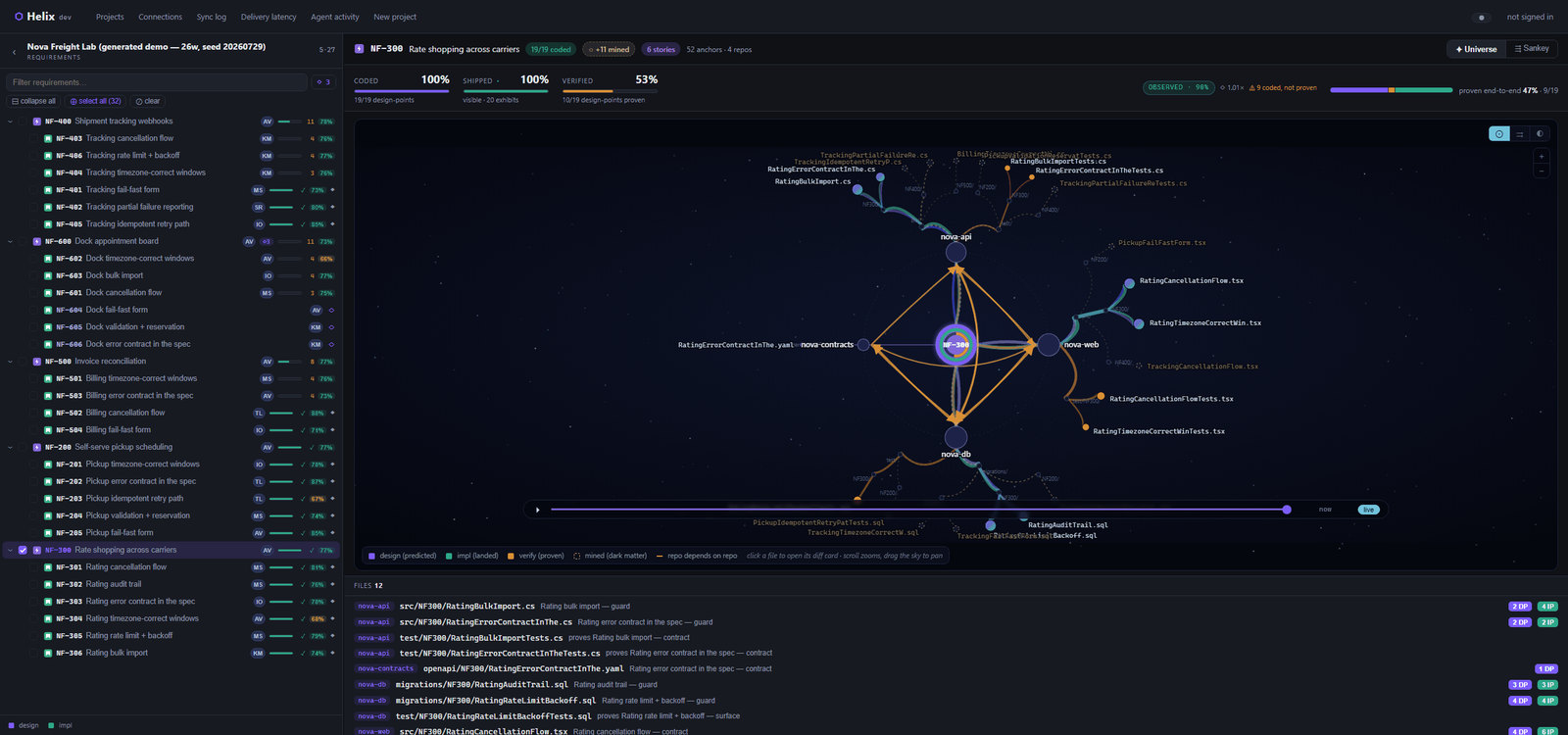Collapse the NF-400 Shipment tracking group
The width and height of the screenshot is (1568, 735).
tap(11, 122)
